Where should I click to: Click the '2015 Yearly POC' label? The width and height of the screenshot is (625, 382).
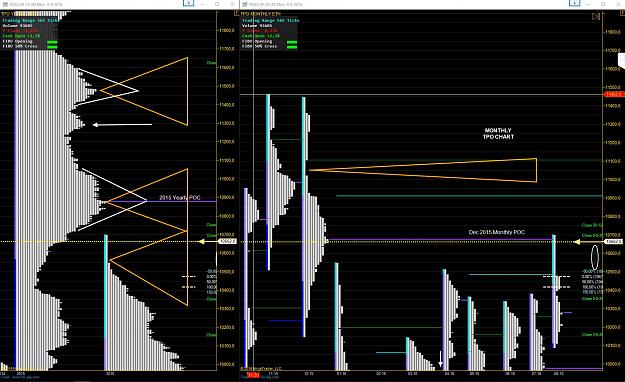(180, 197)
